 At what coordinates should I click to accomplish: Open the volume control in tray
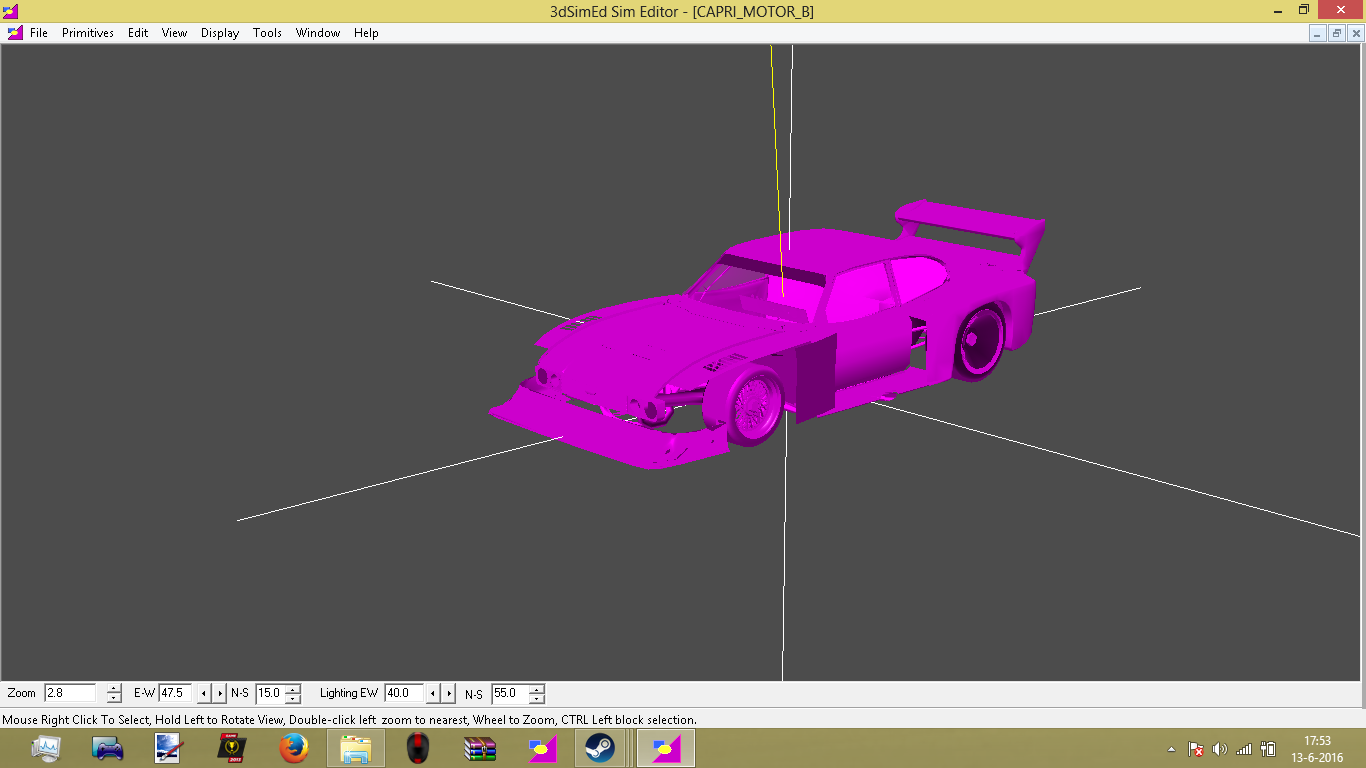(x=1219, y=749)
